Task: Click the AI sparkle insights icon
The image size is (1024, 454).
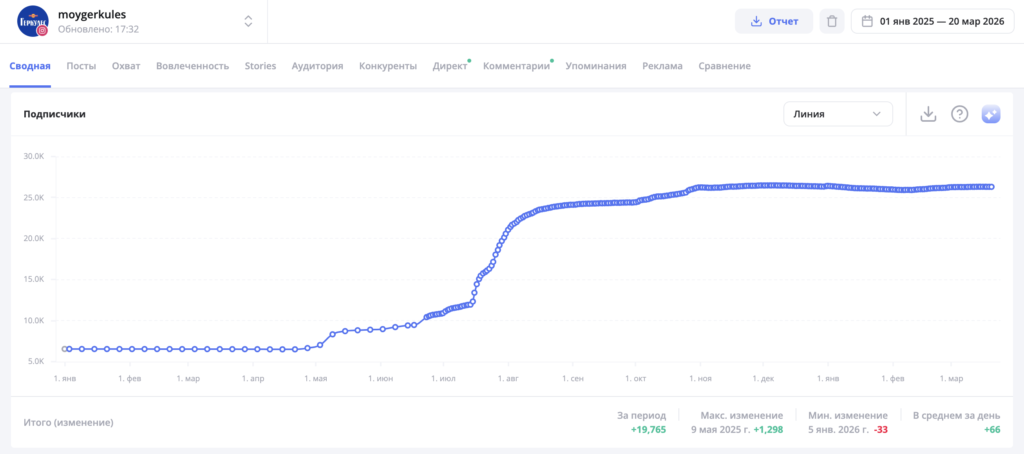Action: pos(991,114)
